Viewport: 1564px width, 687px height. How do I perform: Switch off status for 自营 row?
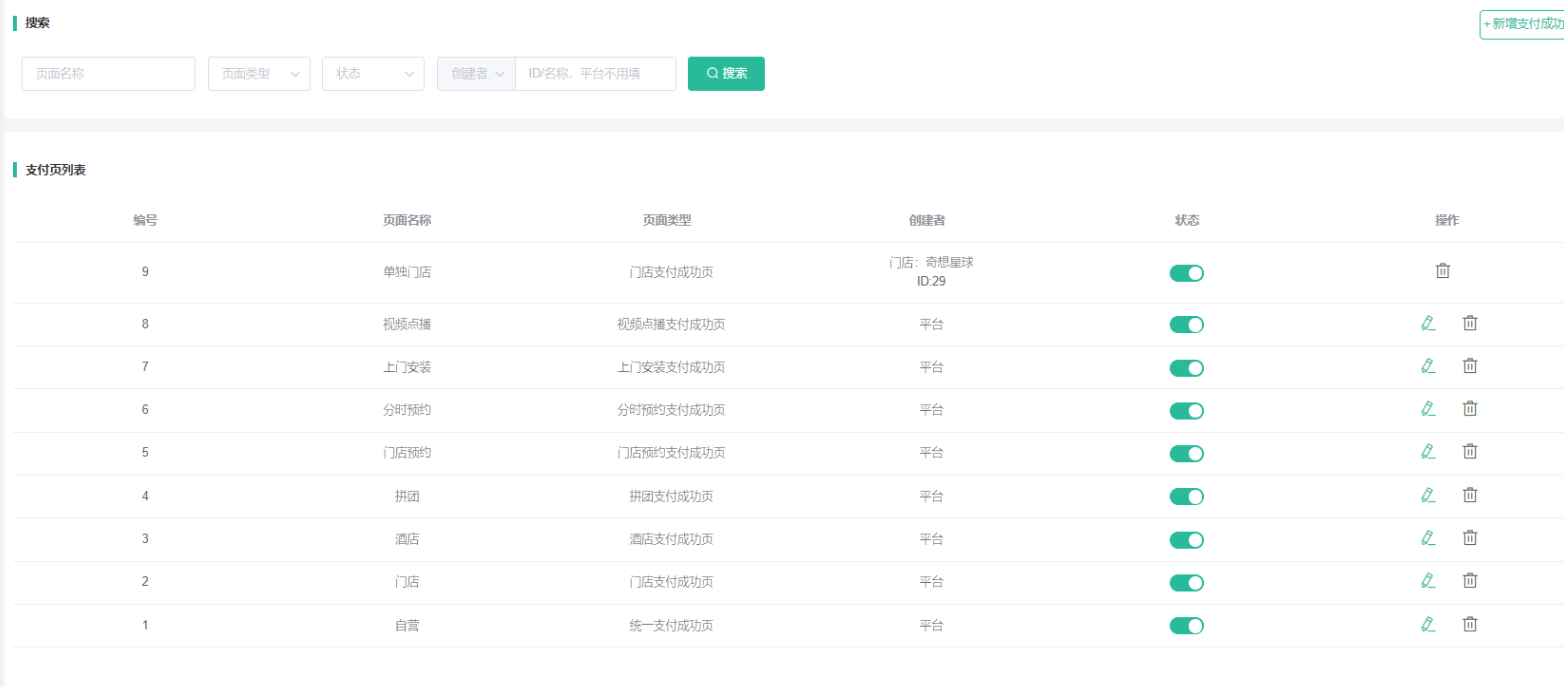[x=1186, y=627]
